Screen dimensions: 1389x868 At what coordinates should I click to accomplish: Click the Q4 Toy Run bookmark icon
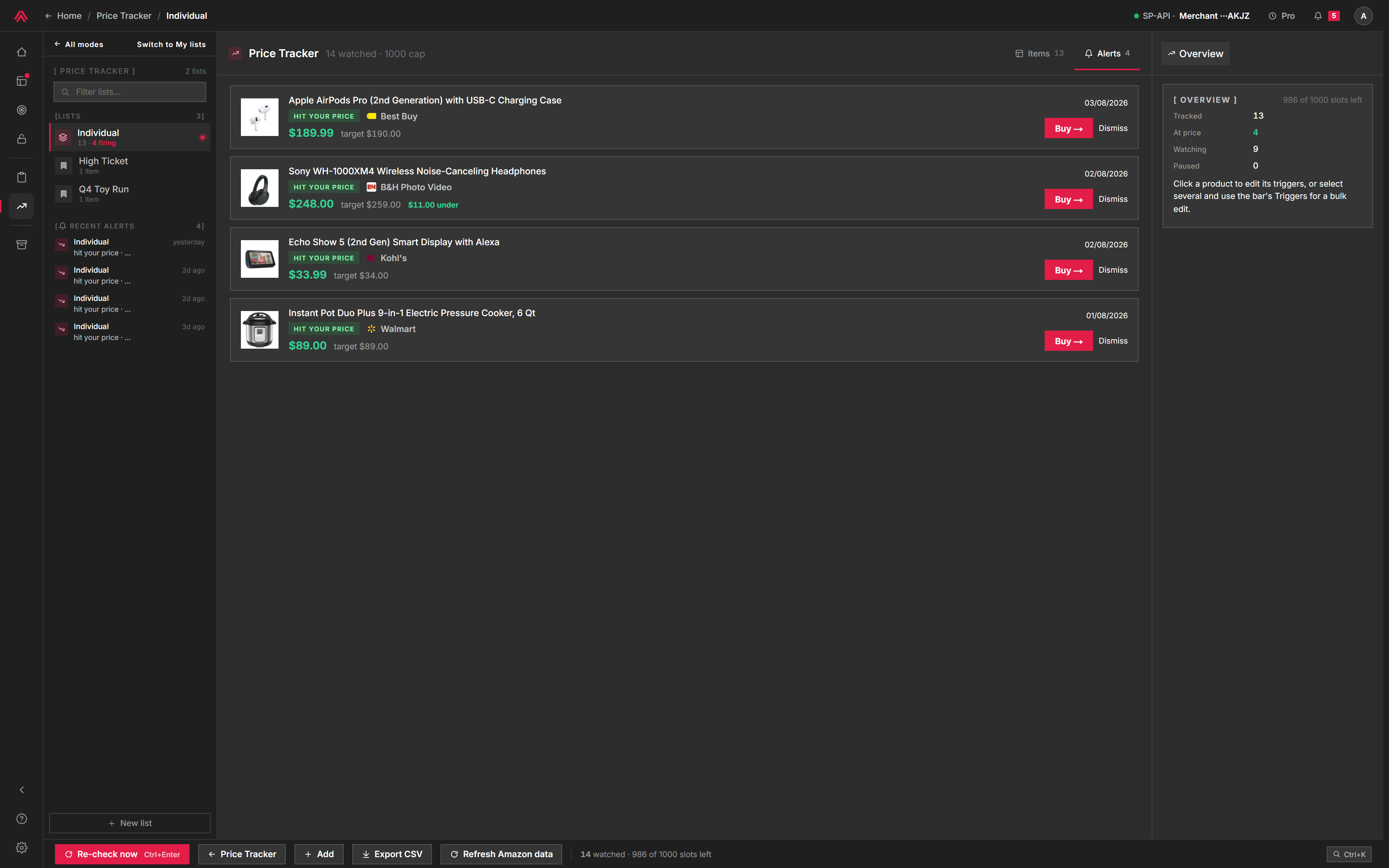pos(64,194)
